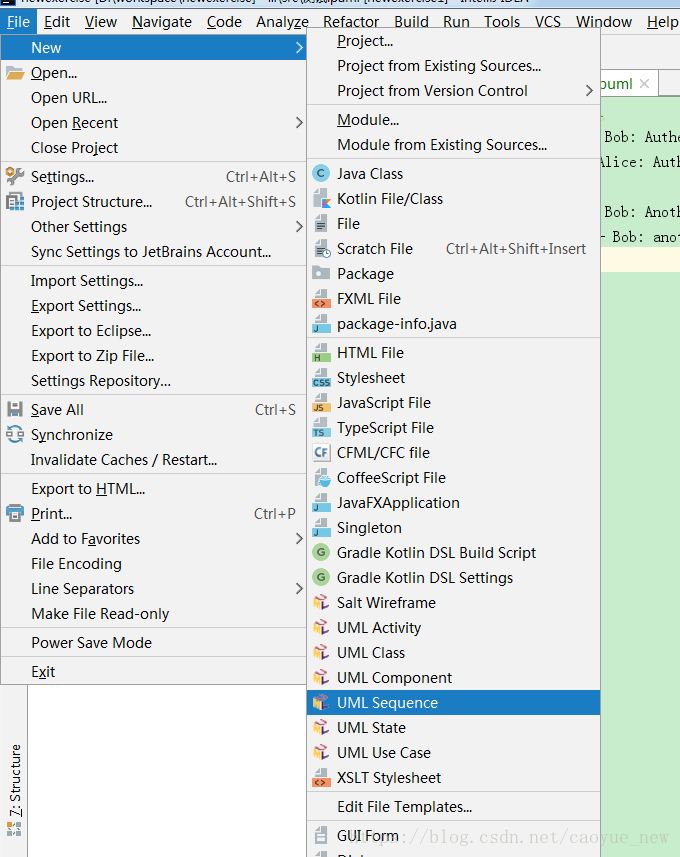680x857 pixels.
Task: Choose UML Component entry
Action: click(x=453, y=678)
